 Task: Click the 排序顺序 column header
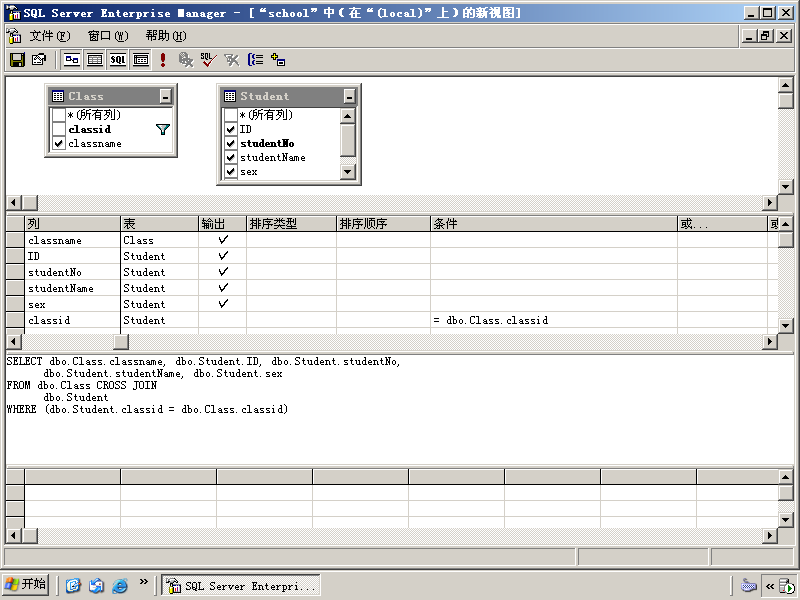tap(383, 223)
